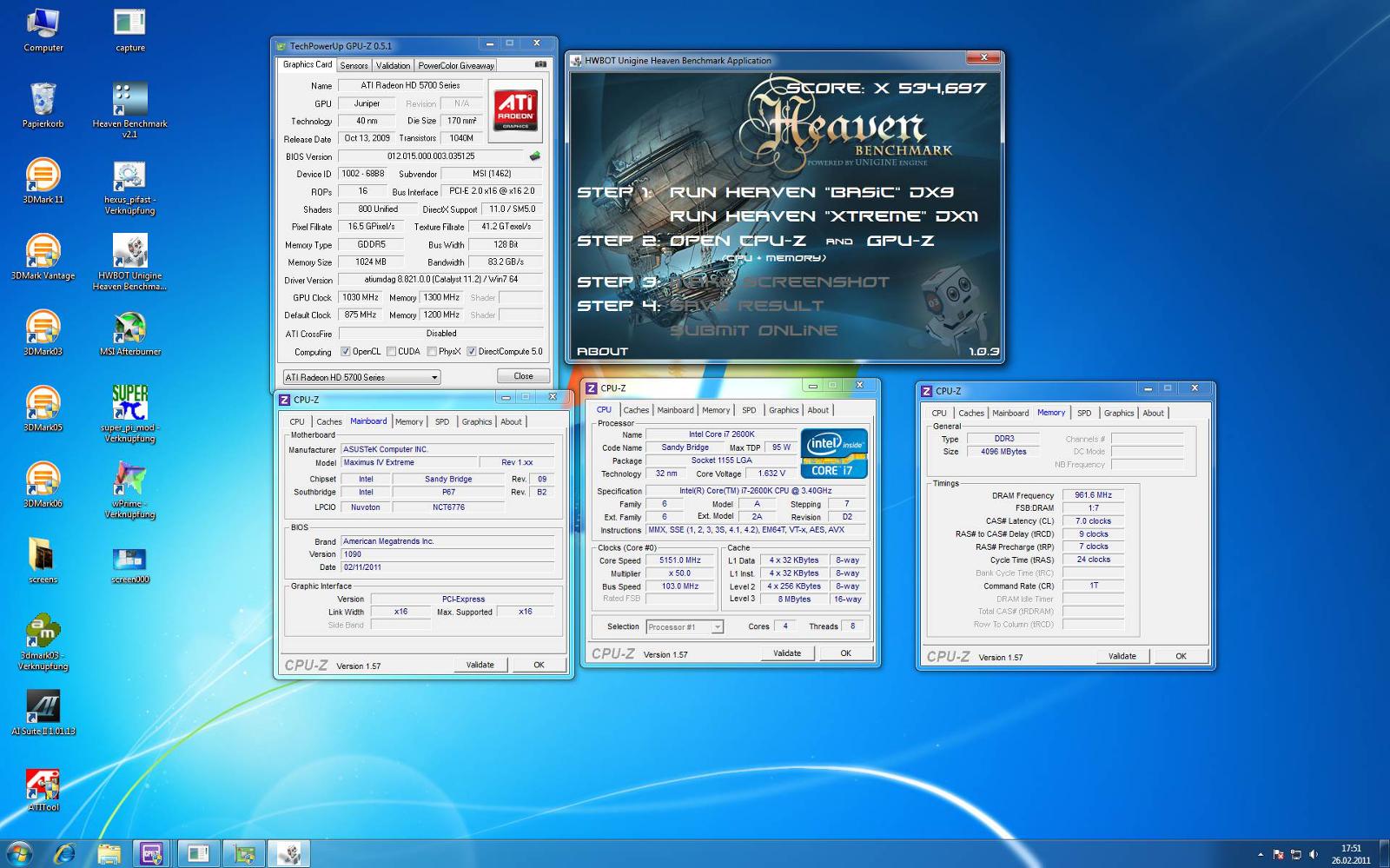Open super_pi_mod Verknüpfung shortcut
Screen dimensions: 1390x868
click(129, 414)
